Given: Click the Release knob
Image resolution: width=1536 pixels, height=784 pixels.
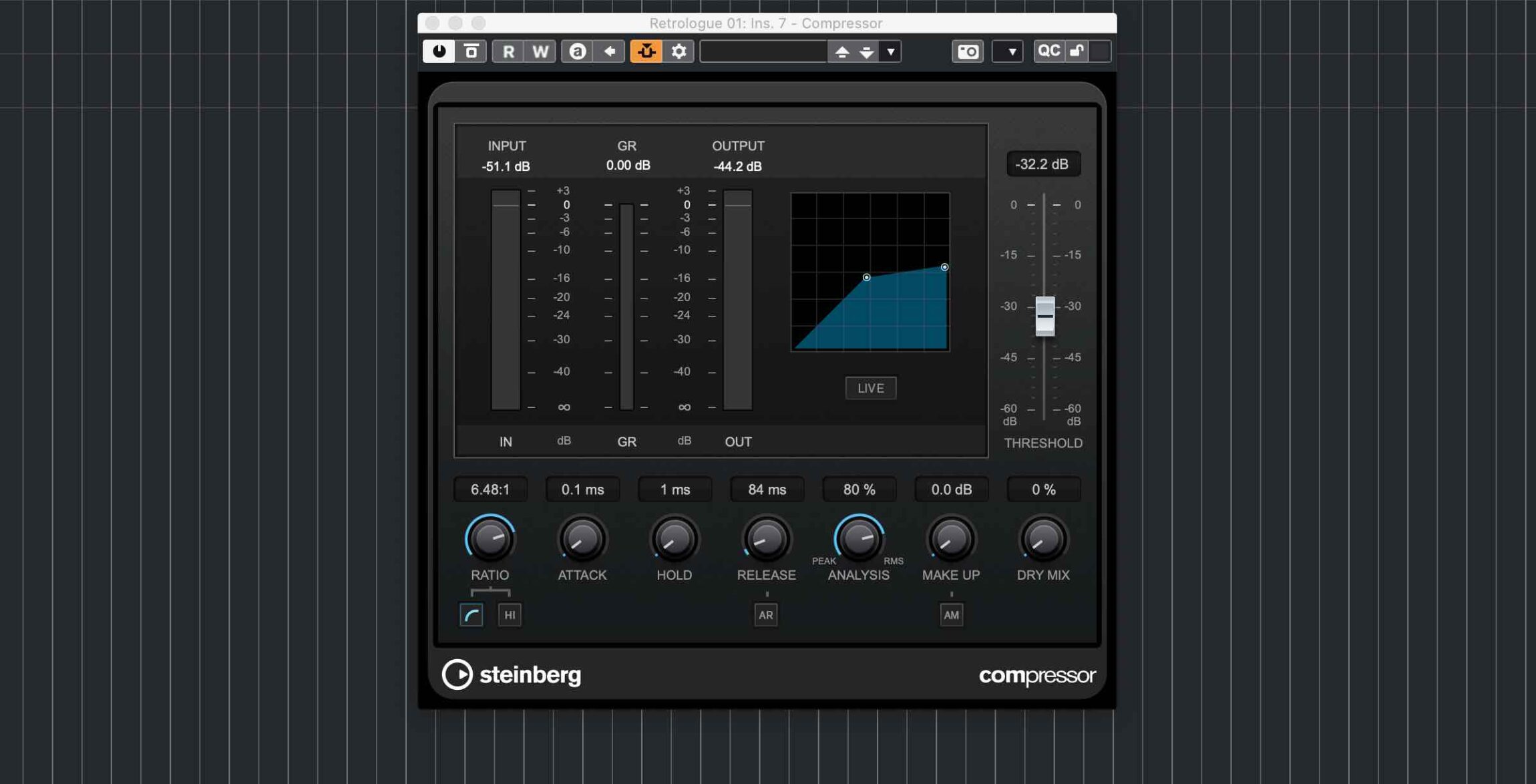Looking at the screenshot, I should click(x=767, y=538).
